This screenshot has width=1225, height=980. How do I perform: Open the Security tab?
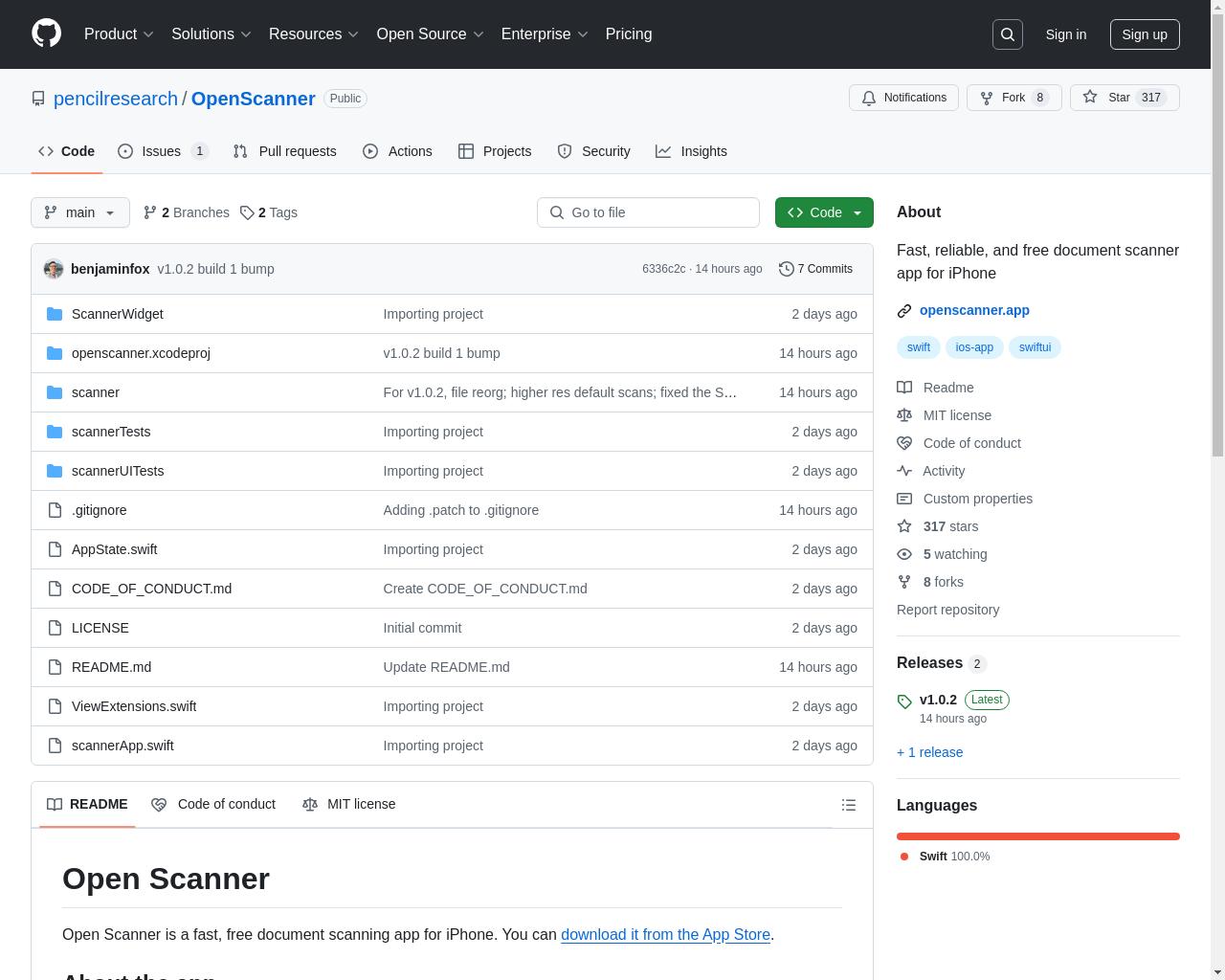pos(593,151)
